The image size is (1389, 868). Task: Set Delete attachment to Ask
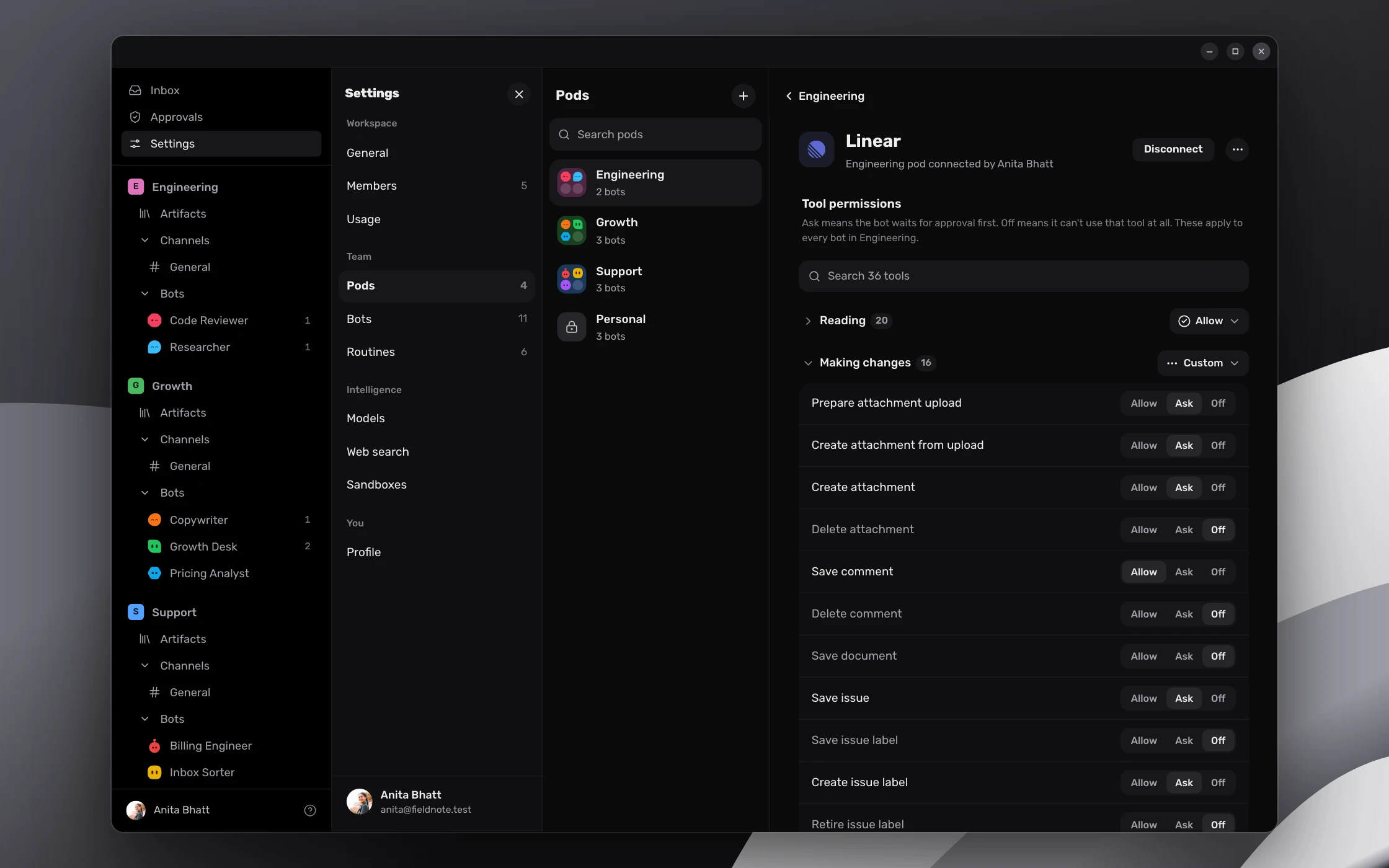[1184, 530]
